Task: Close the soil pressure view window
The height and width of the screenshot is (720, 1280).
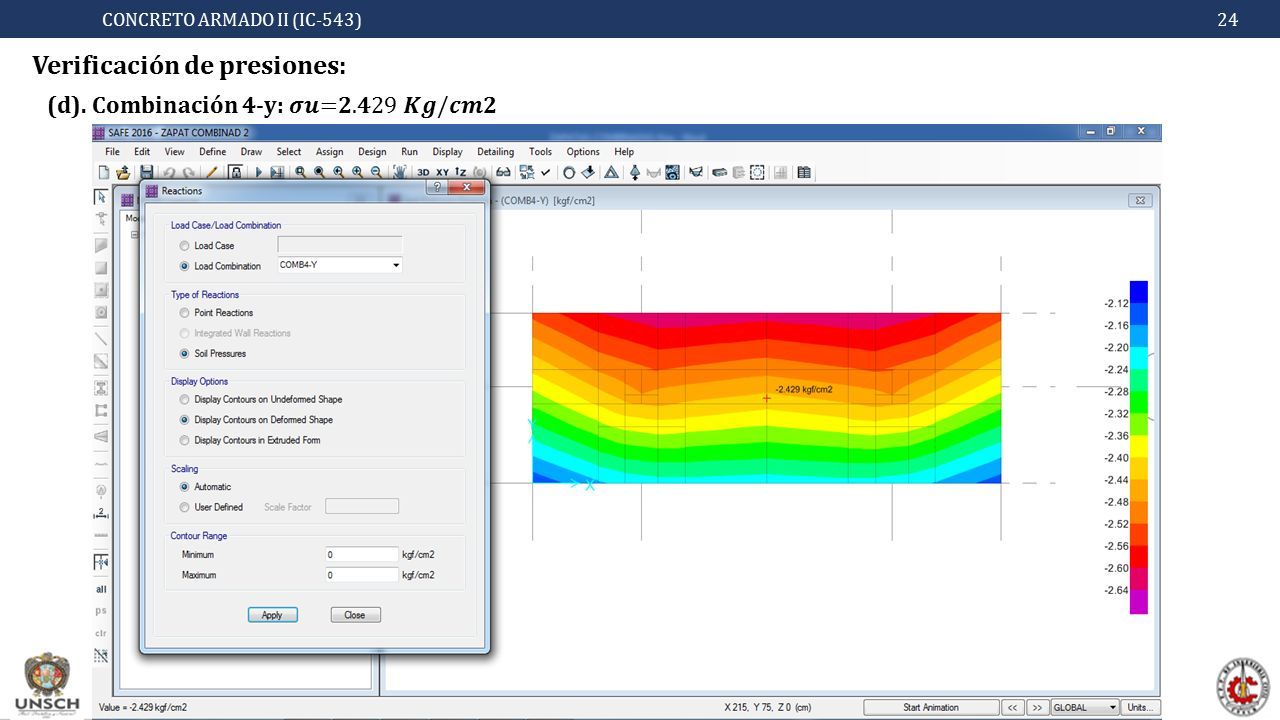Action: (x=1139, y=200)
